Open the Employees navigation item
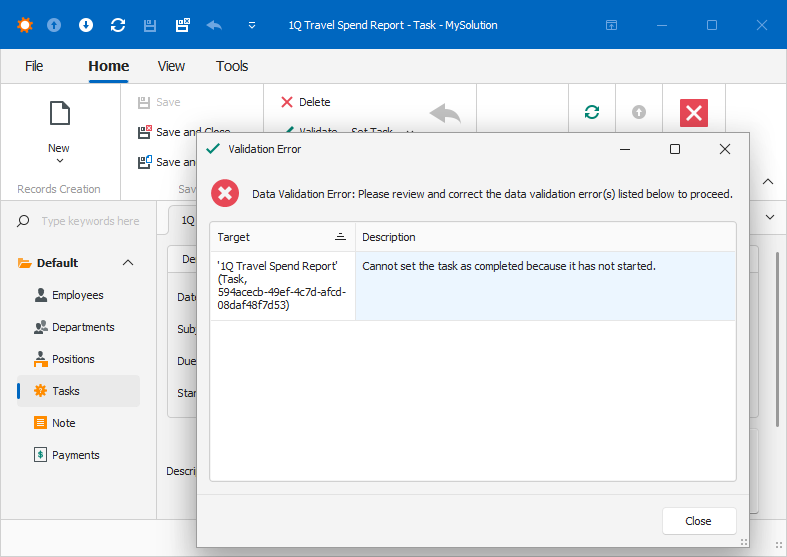The image size is (787, 557). pos(78,296)
